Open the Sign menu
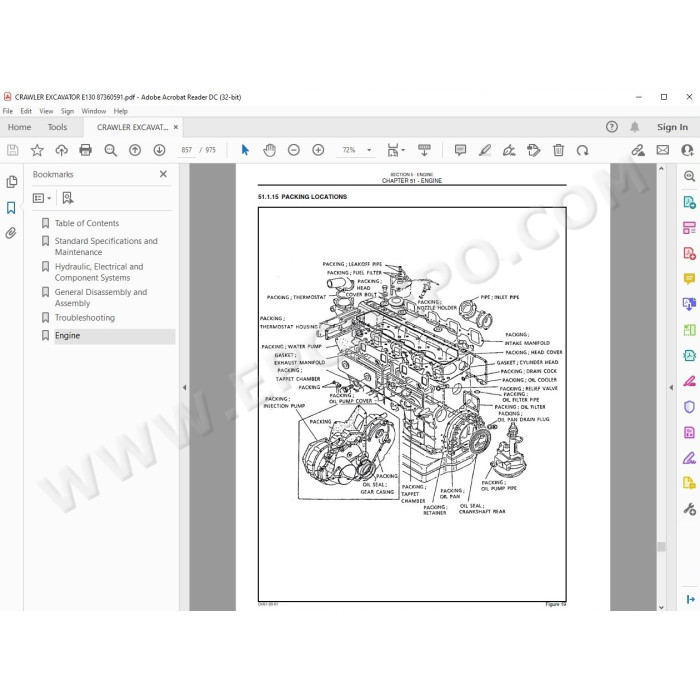Image resolution: width=700 pixels, height=700 pixels. tap(67, 111)
